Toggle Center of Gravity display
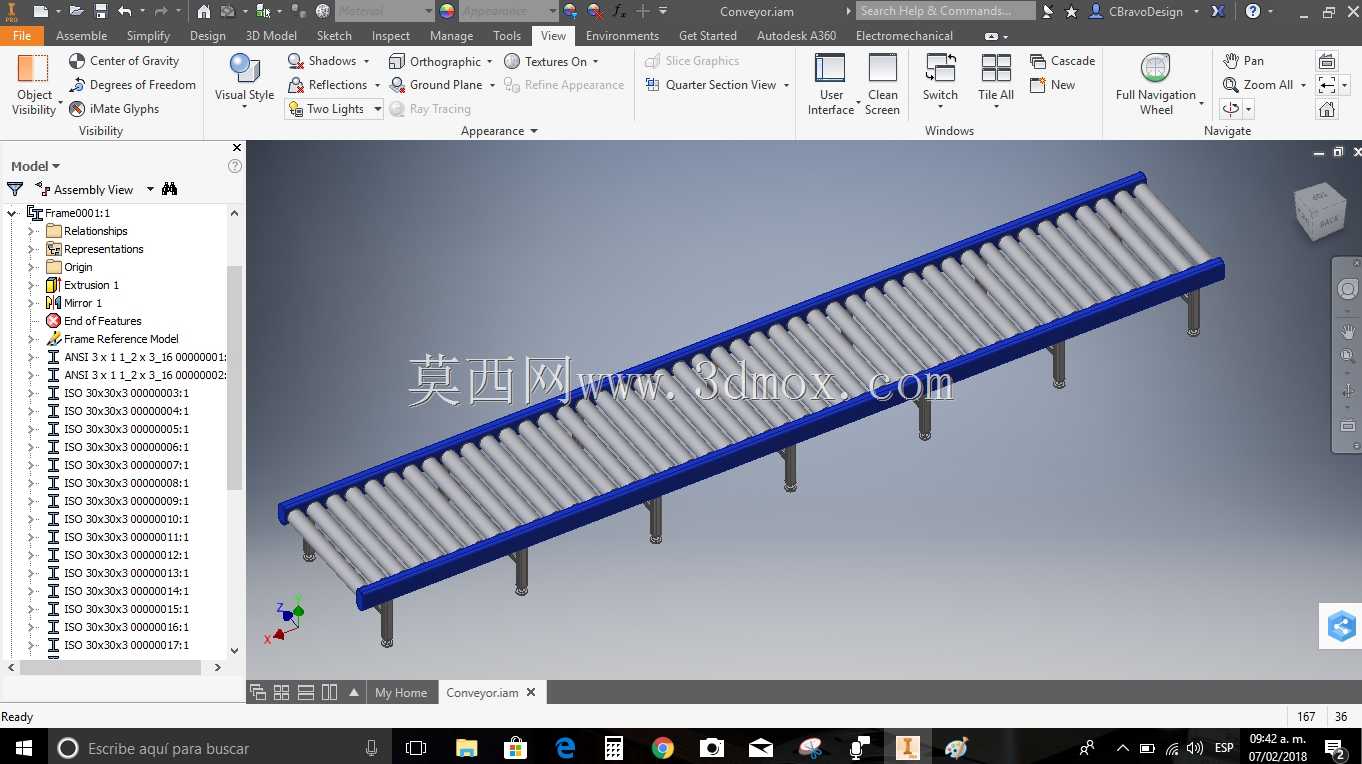 tap(124, 61)
